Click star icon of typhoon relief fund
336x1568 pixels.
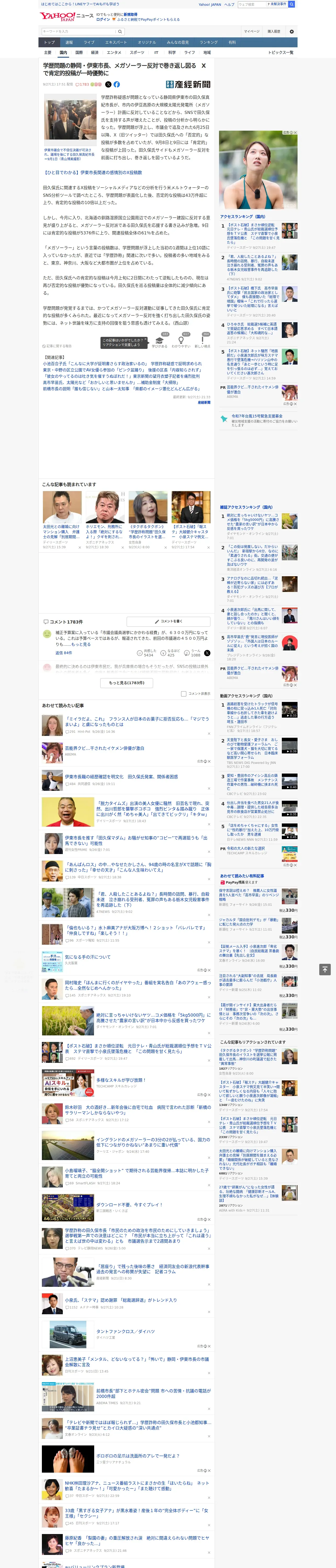[225, 419]
